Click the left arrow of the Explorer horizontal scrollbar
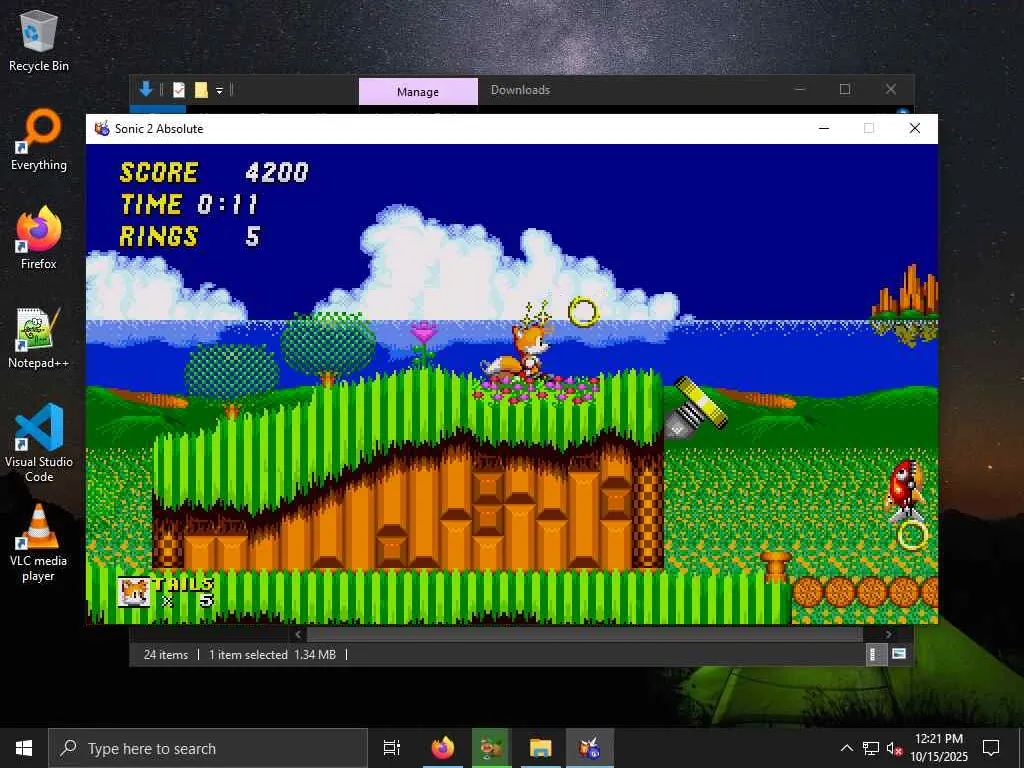1024x768 pixels. [298, 634]
